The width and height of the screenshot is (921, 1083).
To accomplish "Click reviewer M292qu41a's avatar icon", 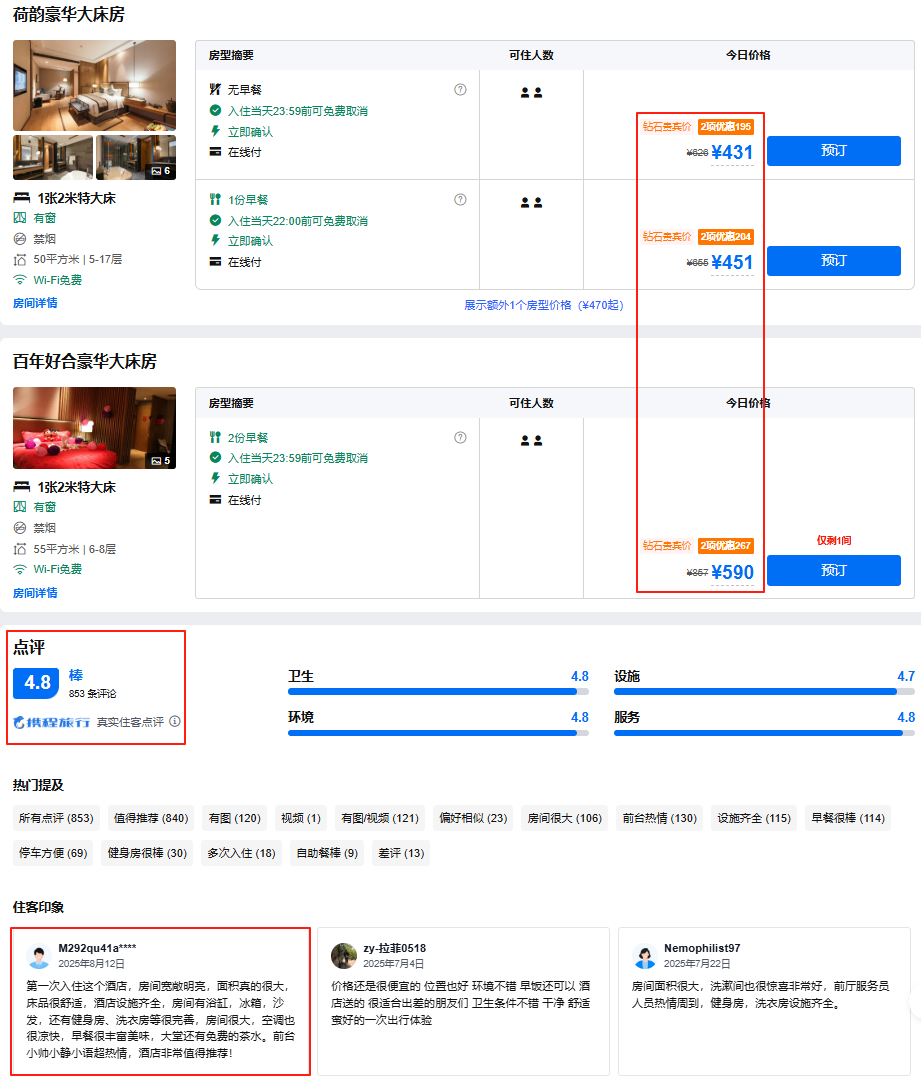I will 39,956.
